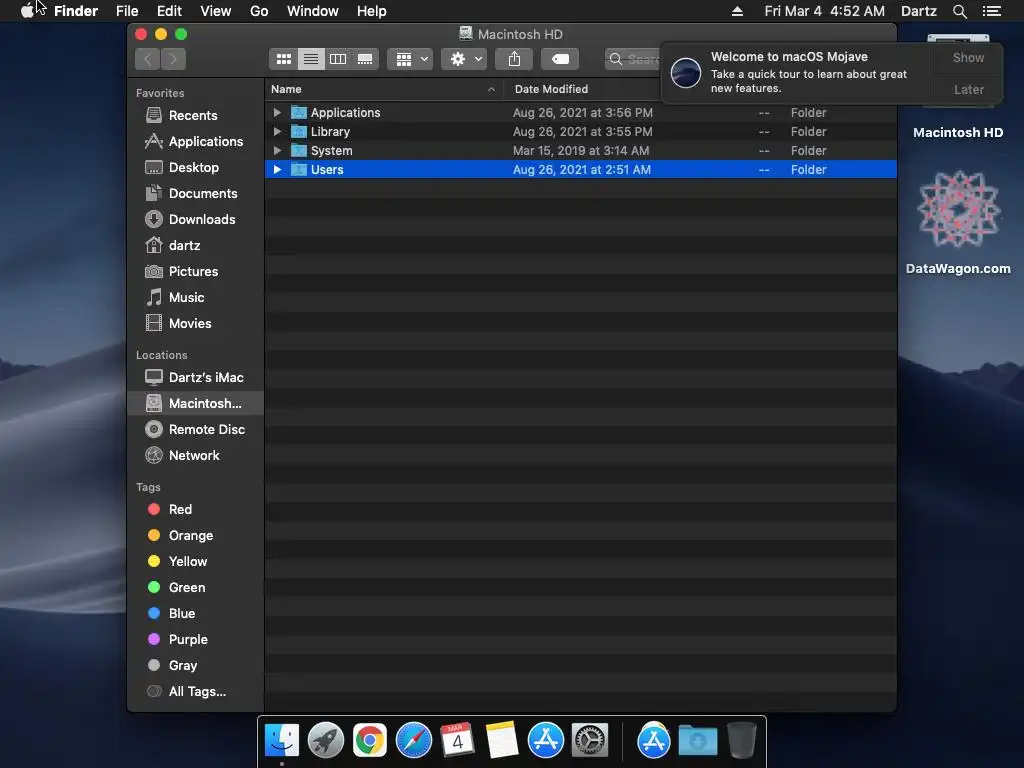
Task: Open the Window menu
Action: coord(313,11)
